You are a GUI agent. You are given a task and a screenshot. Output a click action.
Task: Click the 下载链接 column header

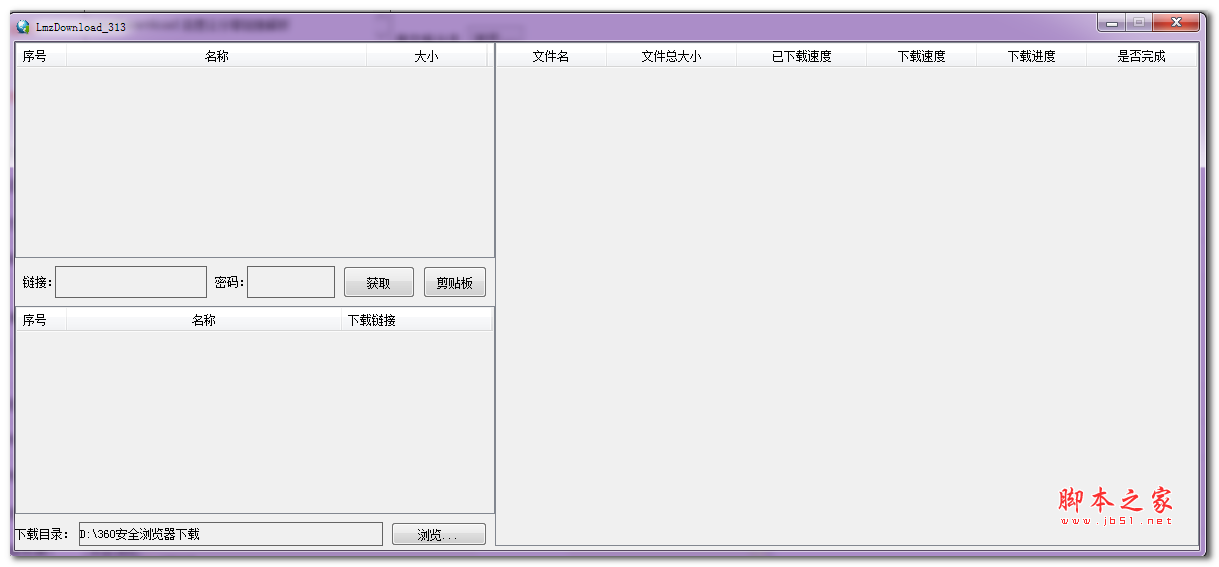pos(416,320)
